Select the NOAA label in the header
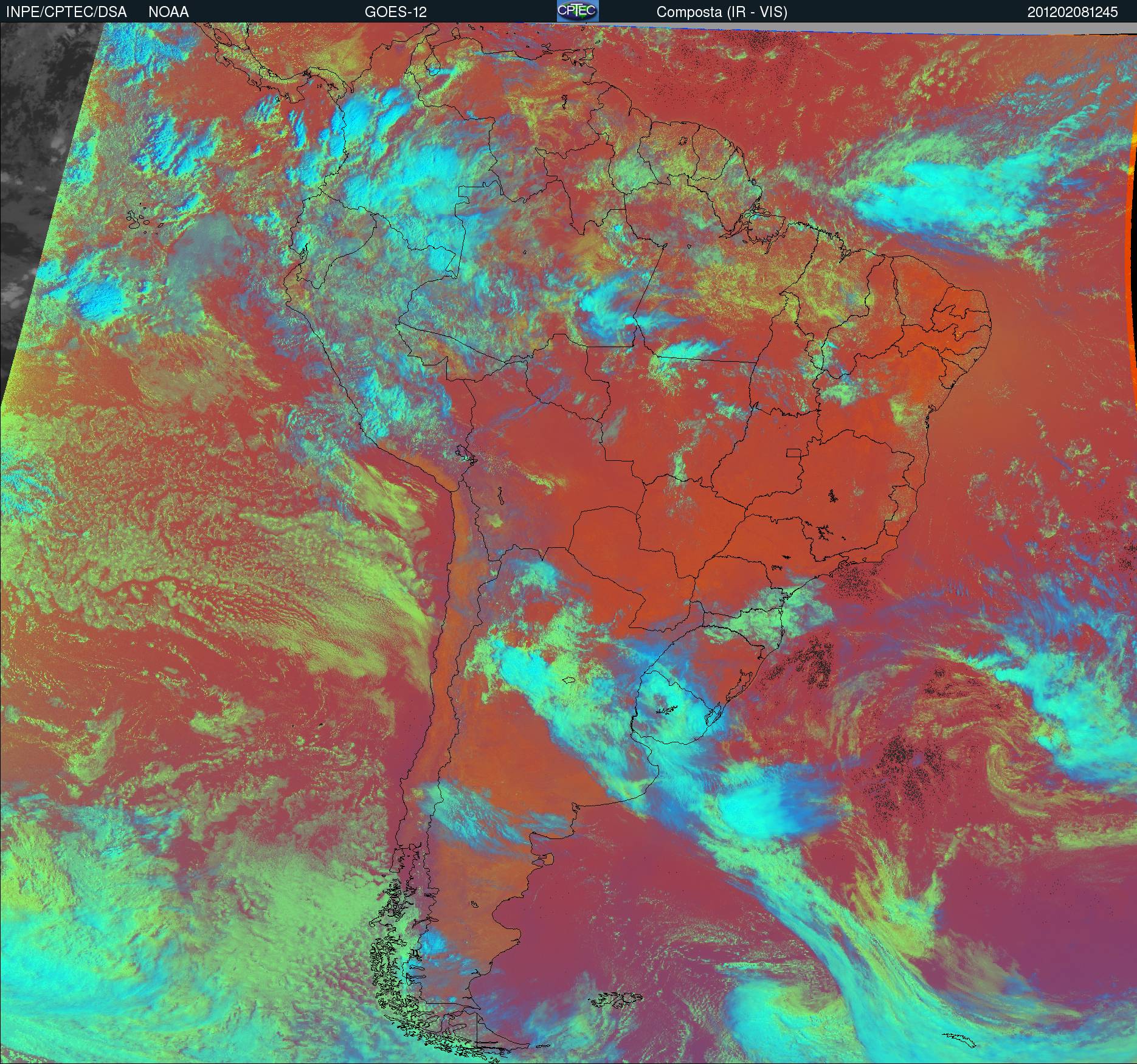 (169, 12)
